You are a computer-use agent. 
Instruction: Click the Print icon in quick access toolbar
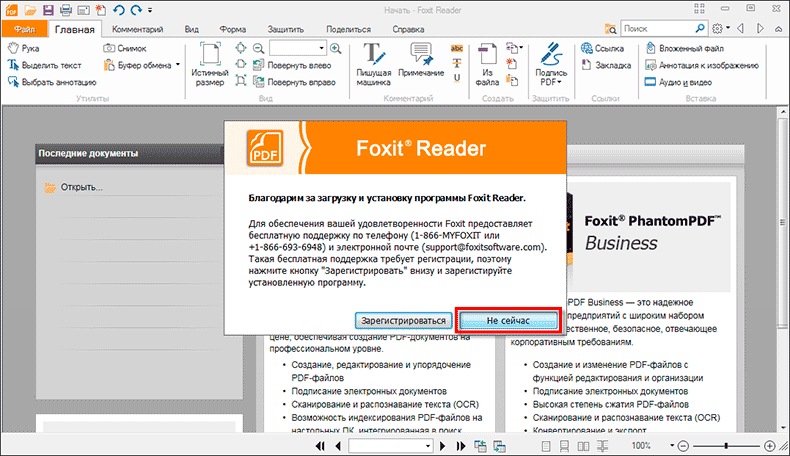(65, 10)
